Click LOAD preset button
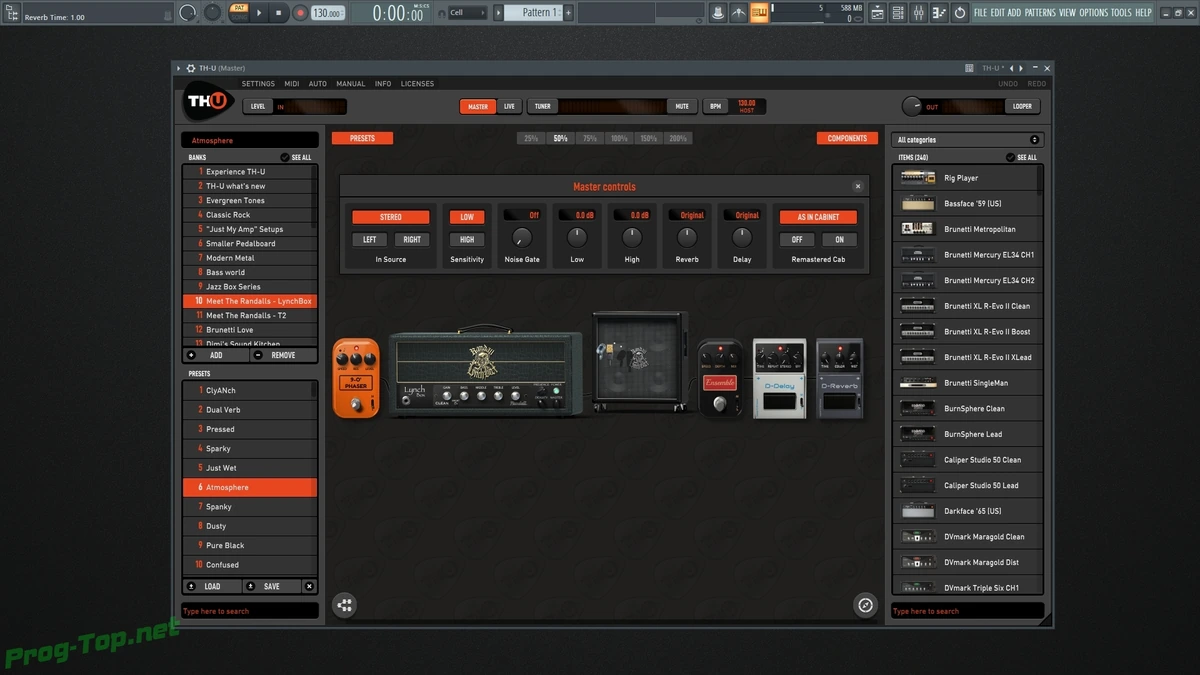The width and height of the screenshot is (1200, 675). [x=212, y=587]
